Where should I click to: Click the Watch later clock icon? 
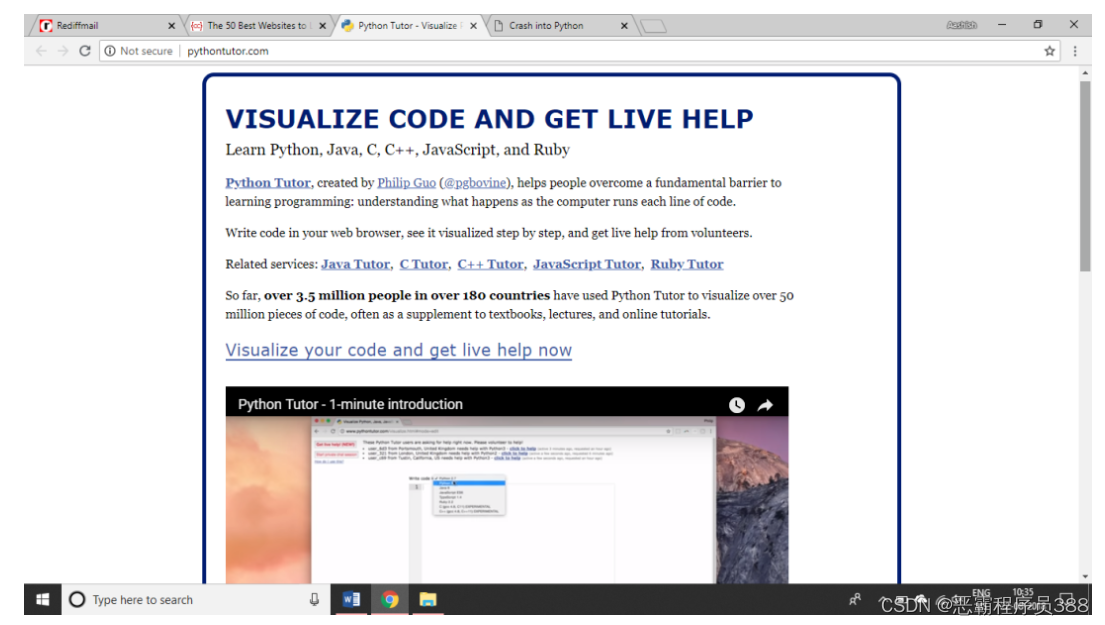click(x=736, y=405)
